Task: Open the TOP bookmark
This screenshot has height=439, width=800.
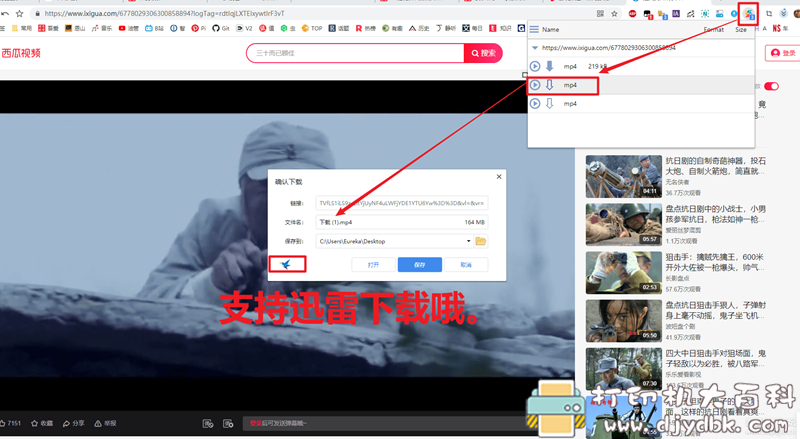Action: click(x=312, y=29)
